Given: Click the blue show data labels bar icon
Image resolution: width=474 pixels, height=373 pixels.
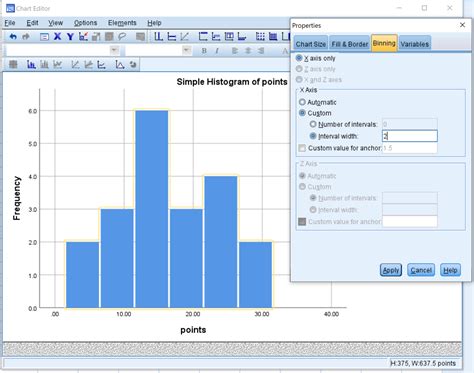Looking at the screenshot, I should 31,64.
